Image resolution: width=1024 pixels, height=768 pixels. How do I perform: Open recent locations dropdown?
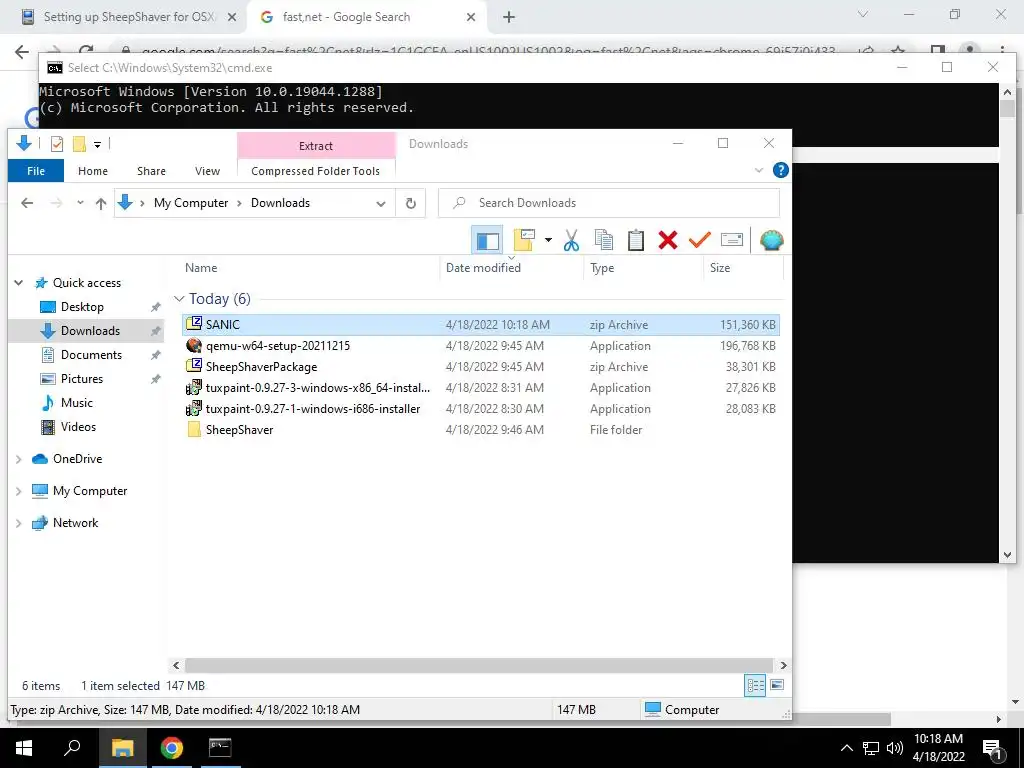(x=80, y=203)
